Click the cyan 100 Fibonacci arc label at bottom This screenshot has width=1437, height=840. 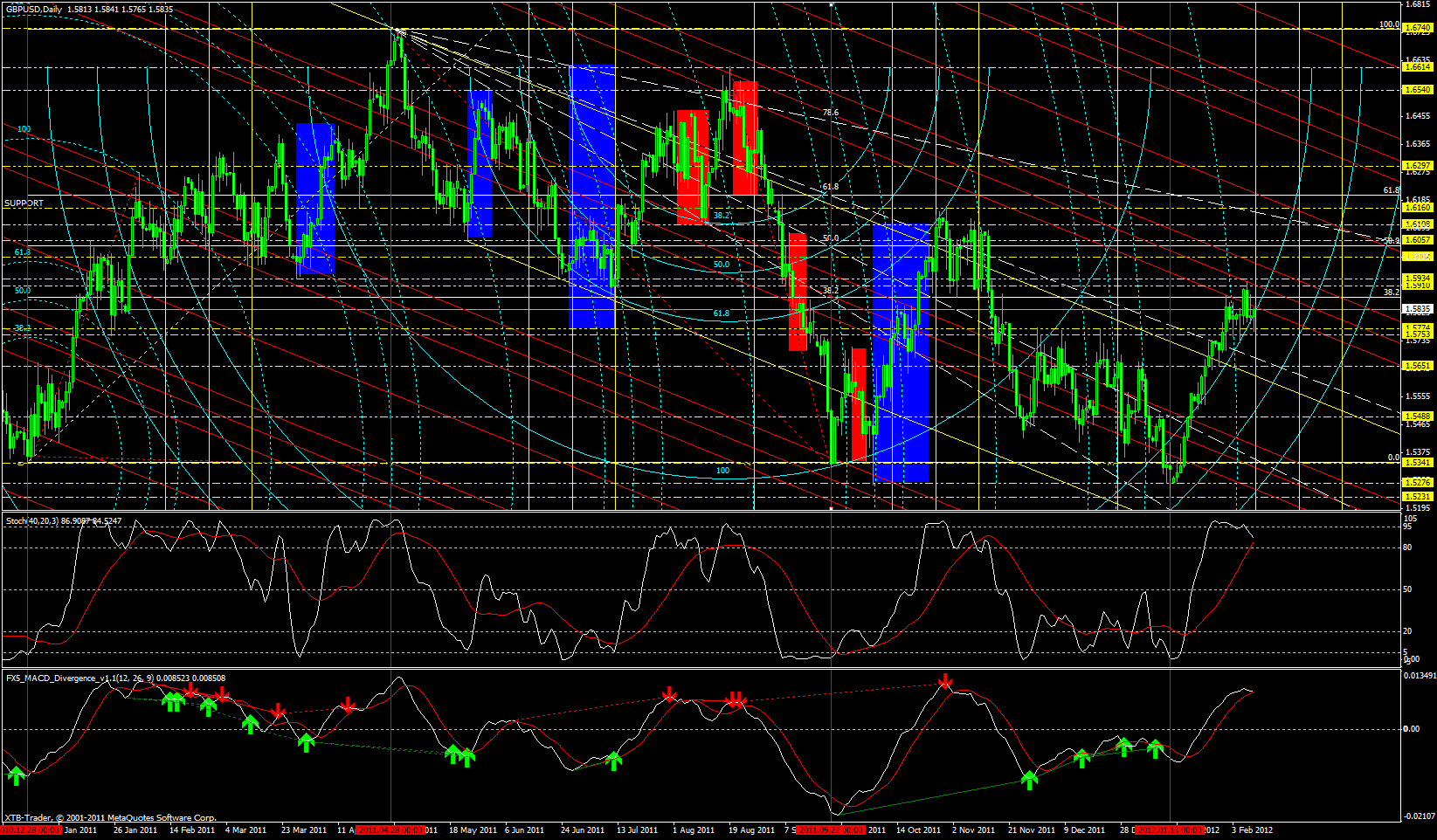pyautogui.click(x=722, y=471)
